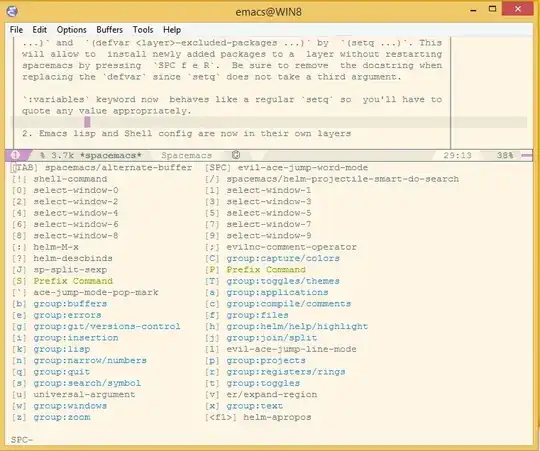Viewport: 540px width, 451px height.
Task: Click the 29:13 cursor position indicator
Action: (x=457, y=155)
